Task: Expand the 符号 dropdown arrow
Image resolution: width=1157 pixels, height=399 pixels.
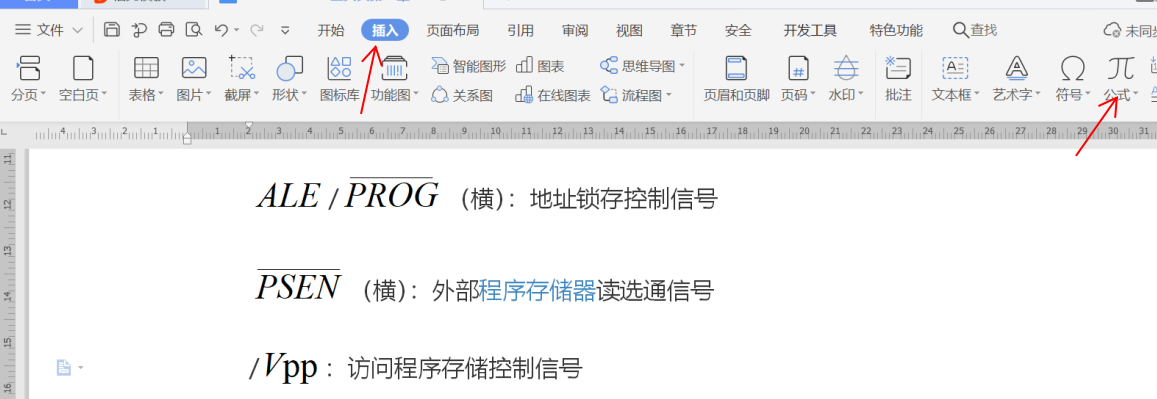Action: pyautogui.click(x=1088, y=94)
